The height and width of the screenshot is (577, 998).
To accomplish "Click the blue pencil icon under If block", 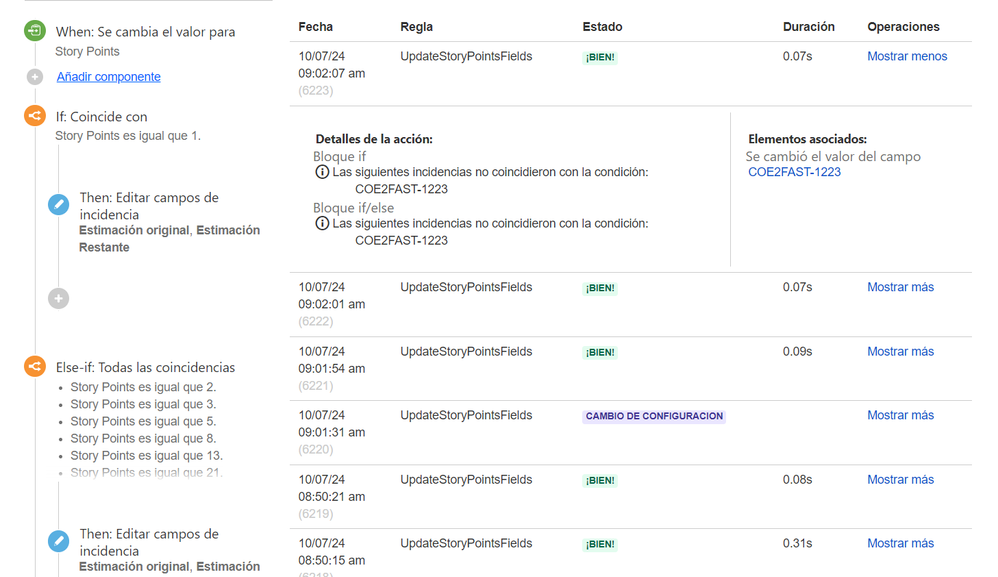I will (x=59, y=205).
